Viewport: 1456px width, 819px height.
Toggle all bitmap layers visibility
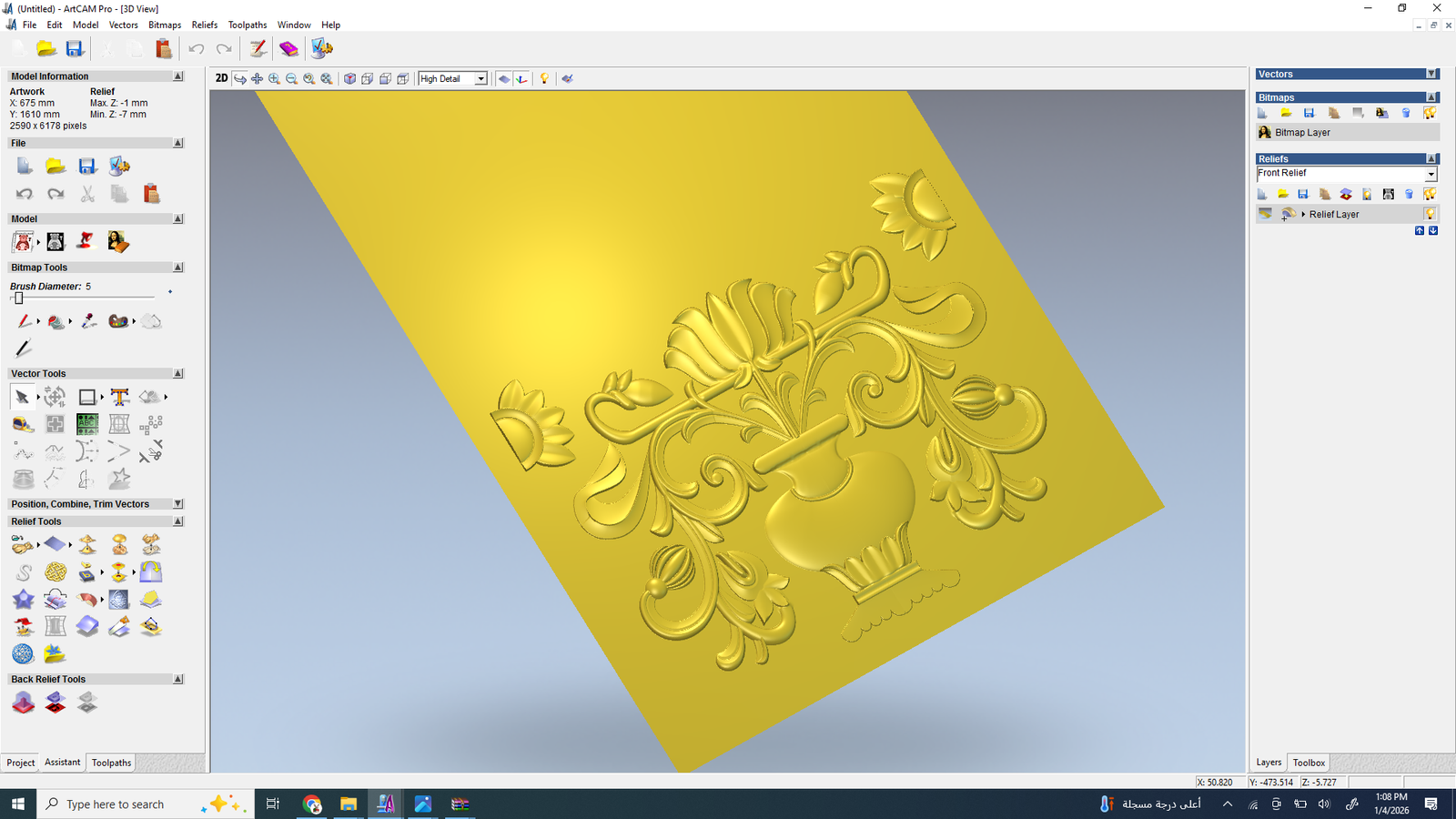[1430, 113]
